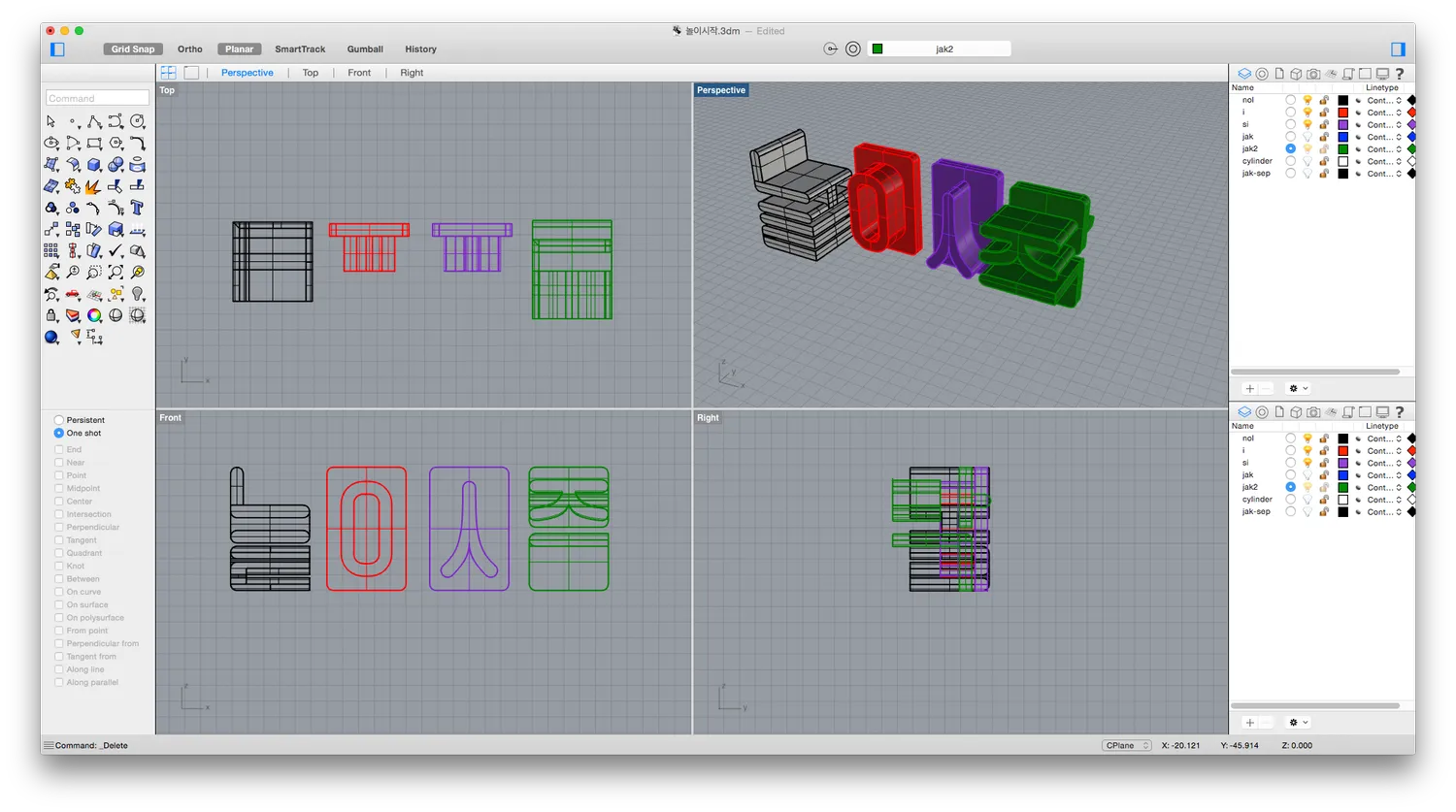Open gear options menu in lower layers panel
This screenshot has height=812, width=1456.
(1298, 723)
